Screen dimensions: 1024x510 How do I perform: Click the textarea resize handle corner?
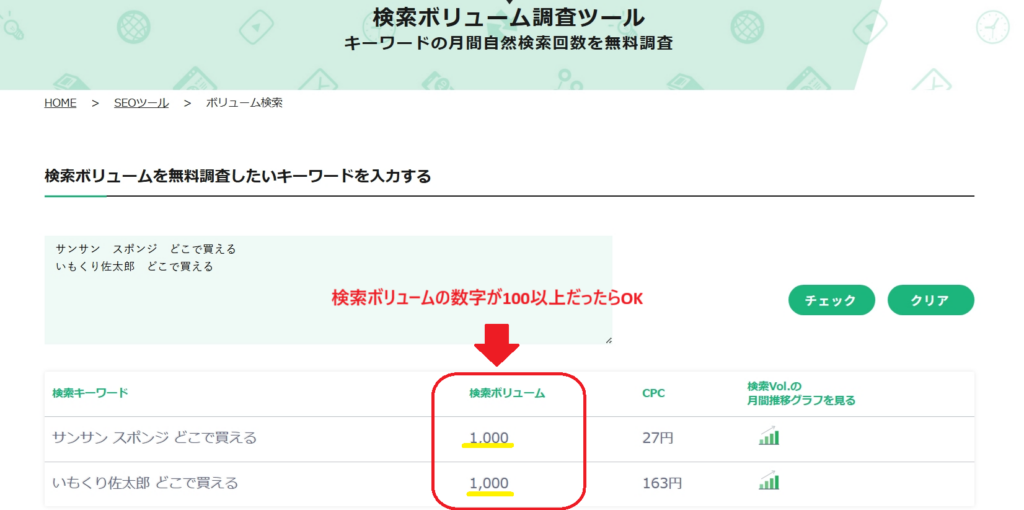click(607, 339)
